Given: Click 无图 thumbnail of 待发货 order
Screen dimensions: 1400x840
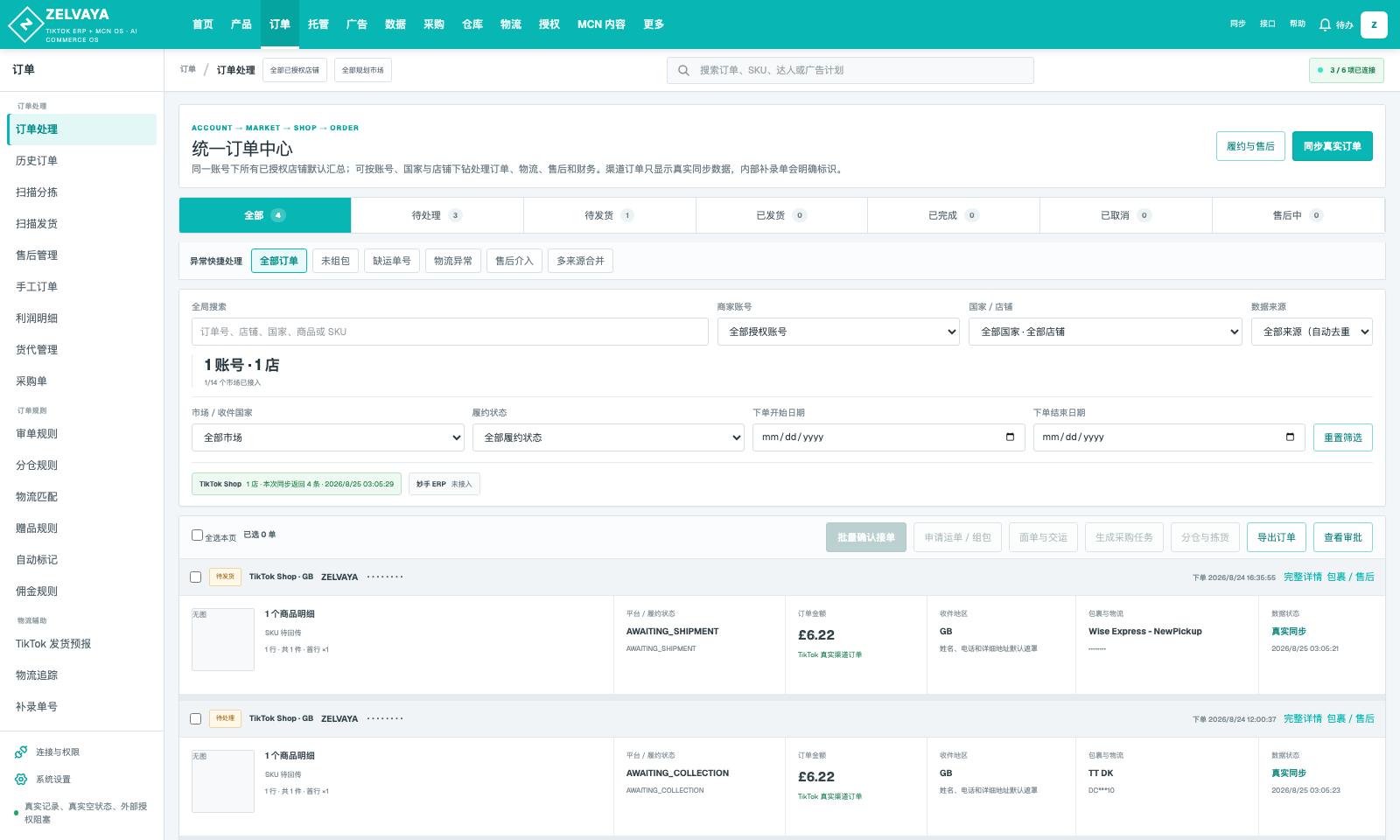Looking at the screenshot, I should pyautogui.click(x=223, y=640).
